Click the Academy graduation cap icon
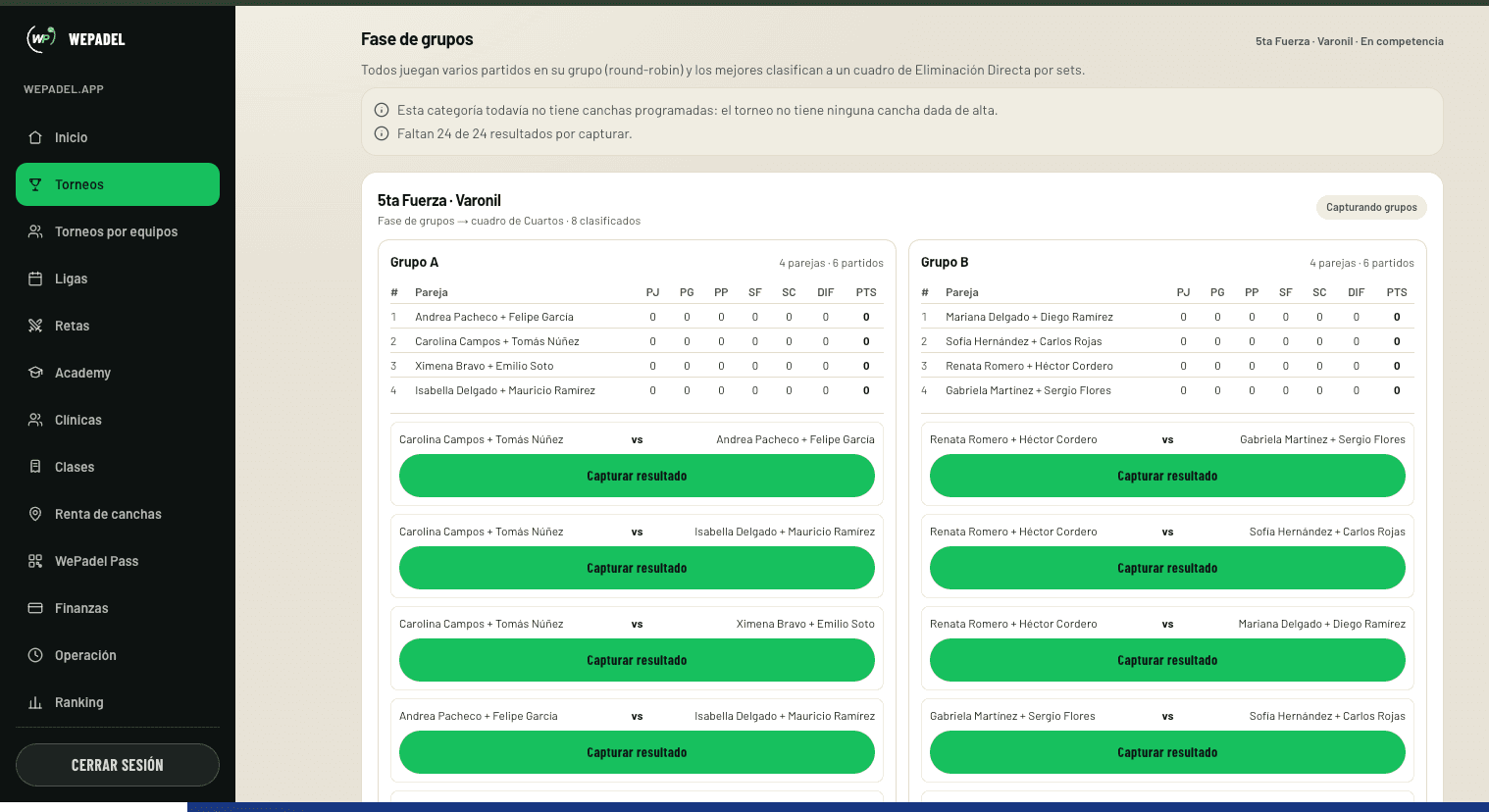This screenshot has height=812, width=1489. click(35, 373)
